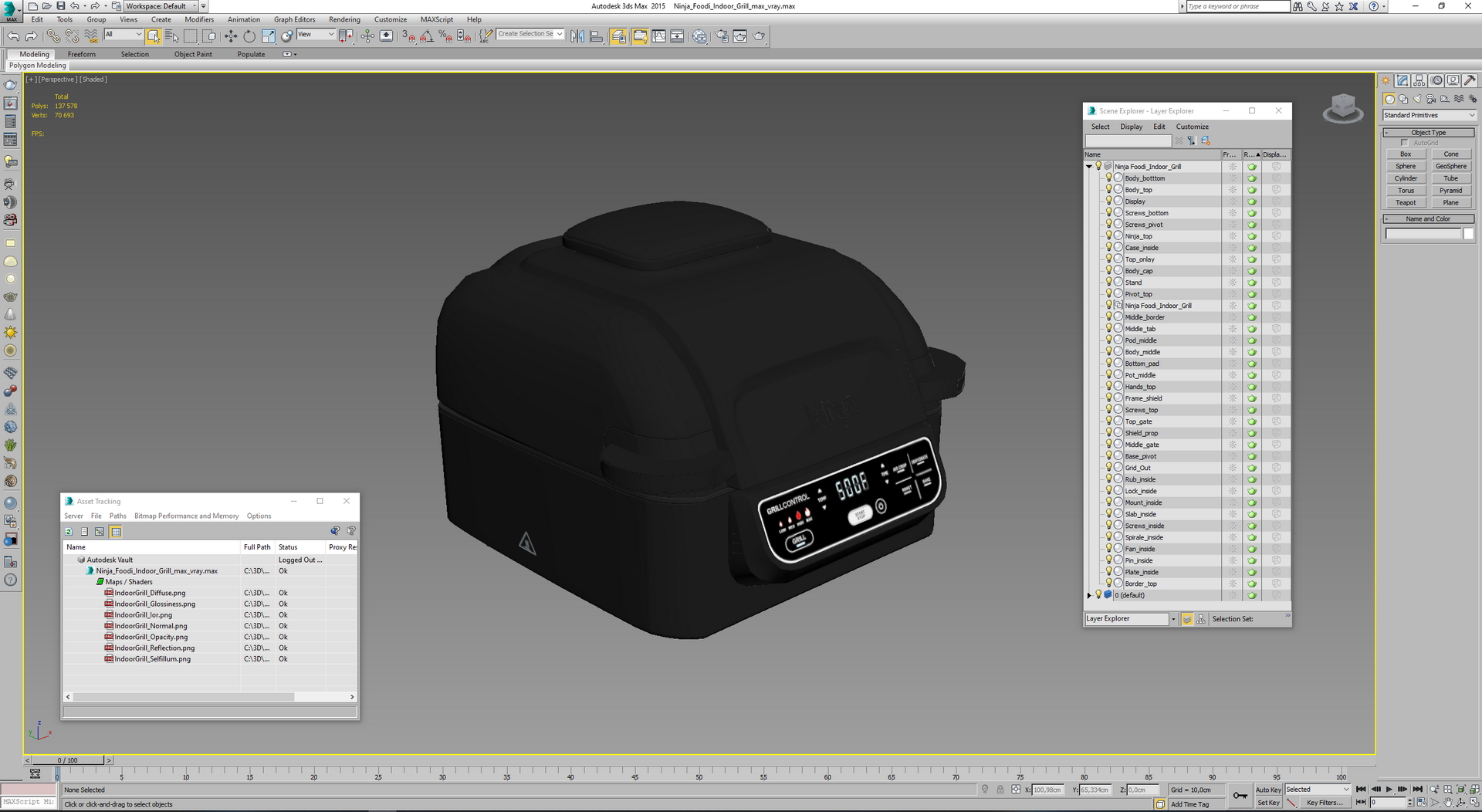Screen dimensions: 1482x812
Task: Click Refresh icon in Asset Tracking
Action: point(69,532)
